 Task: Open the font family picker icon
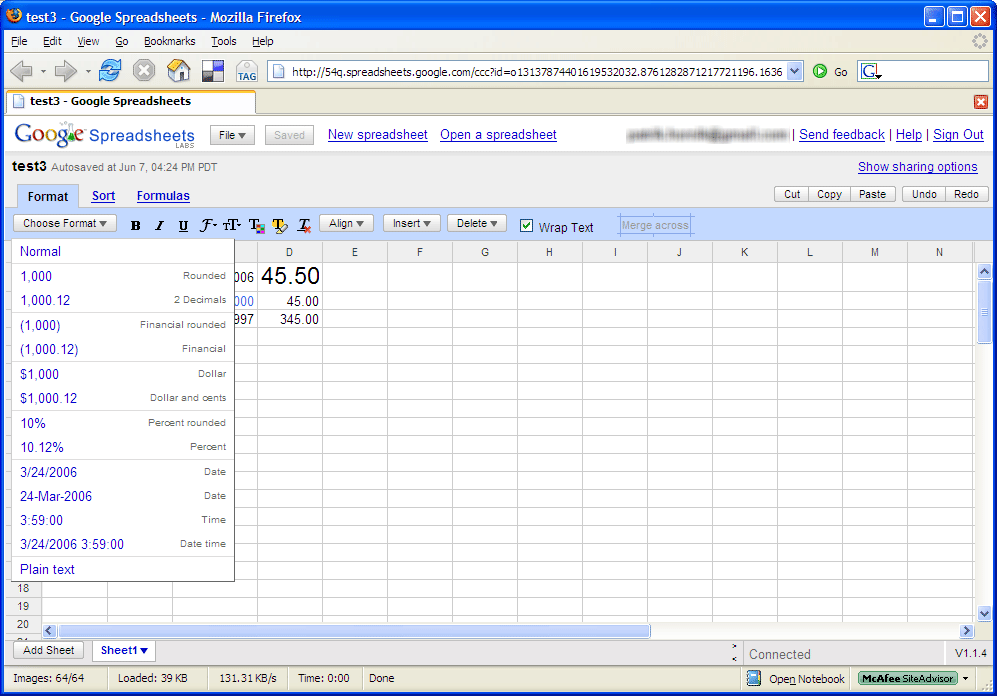(x=208, y=225)
